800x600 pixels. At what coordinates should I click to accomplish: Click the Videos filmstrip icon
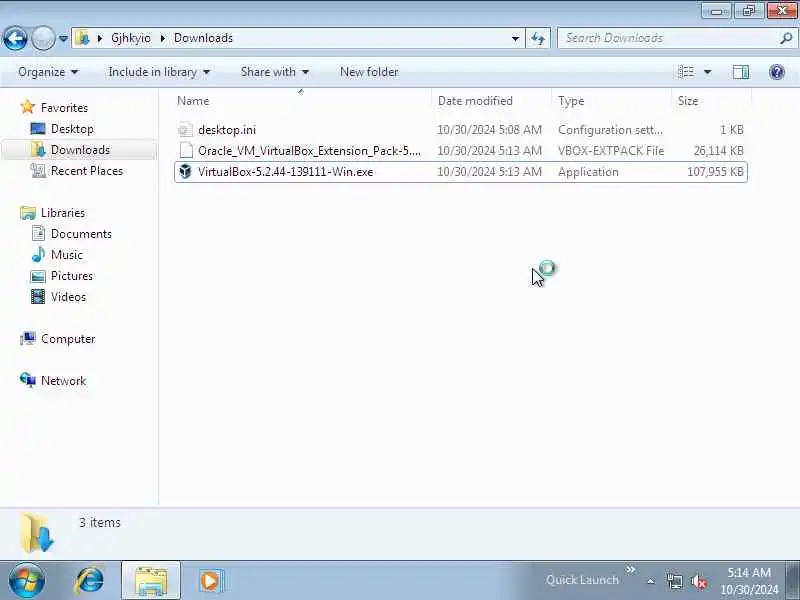(38, 296)
